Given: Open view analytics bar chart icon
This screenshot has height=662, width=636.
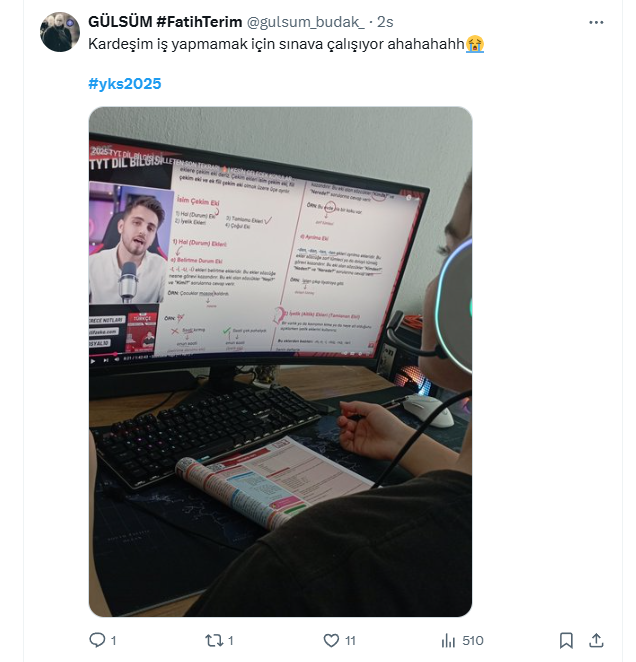Looking at the screenshot, I should pyautogui.click(x=448, y=640).
